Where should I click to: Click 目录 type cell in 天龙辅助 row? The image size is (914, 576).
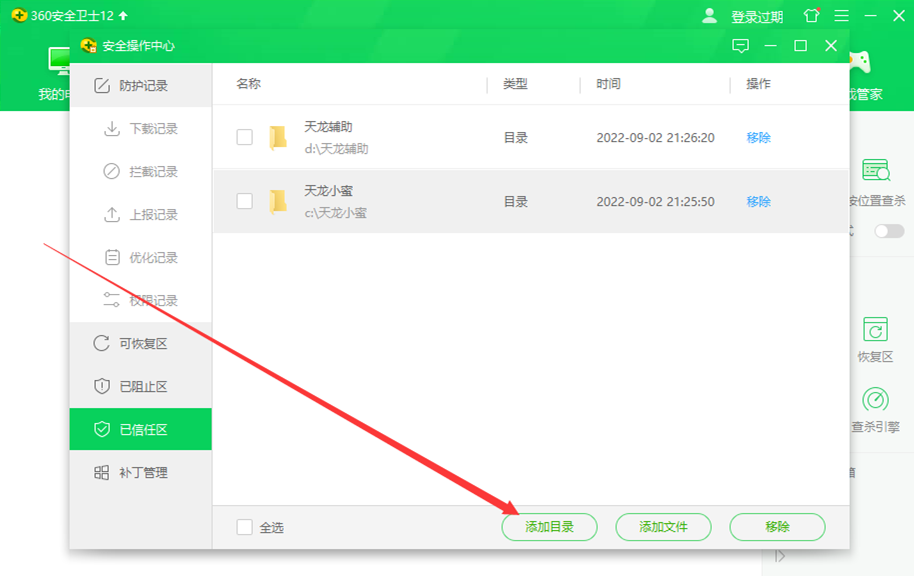(515, 138)
